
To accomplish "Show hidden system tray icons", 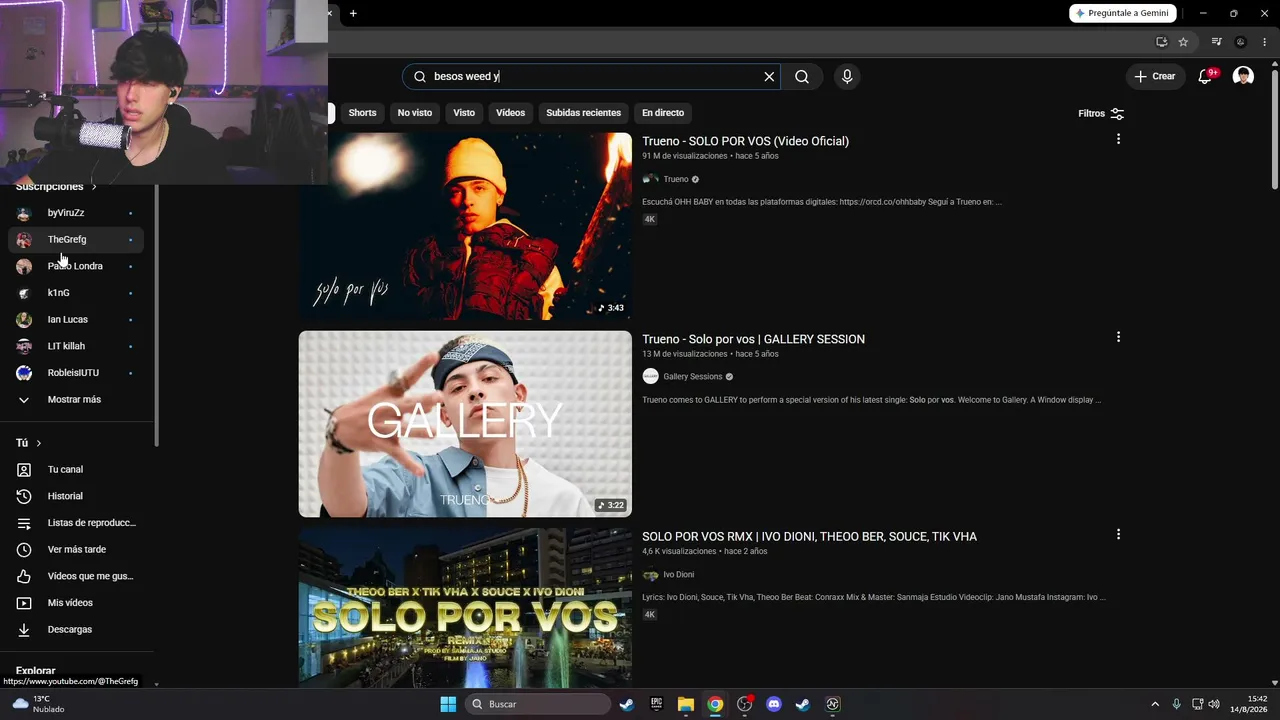I will click(1155, 704).
